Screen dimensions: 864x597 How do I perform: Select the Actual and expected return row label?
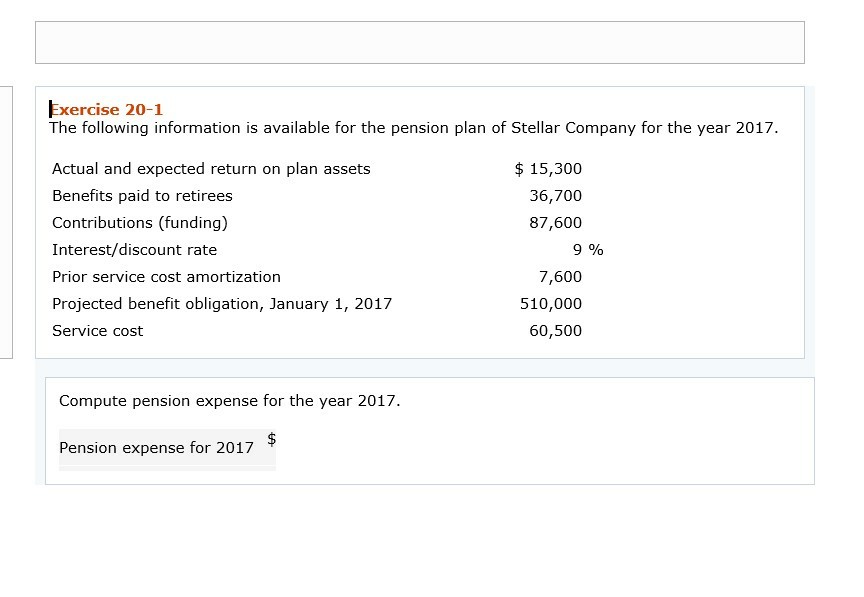pos(211,169)
